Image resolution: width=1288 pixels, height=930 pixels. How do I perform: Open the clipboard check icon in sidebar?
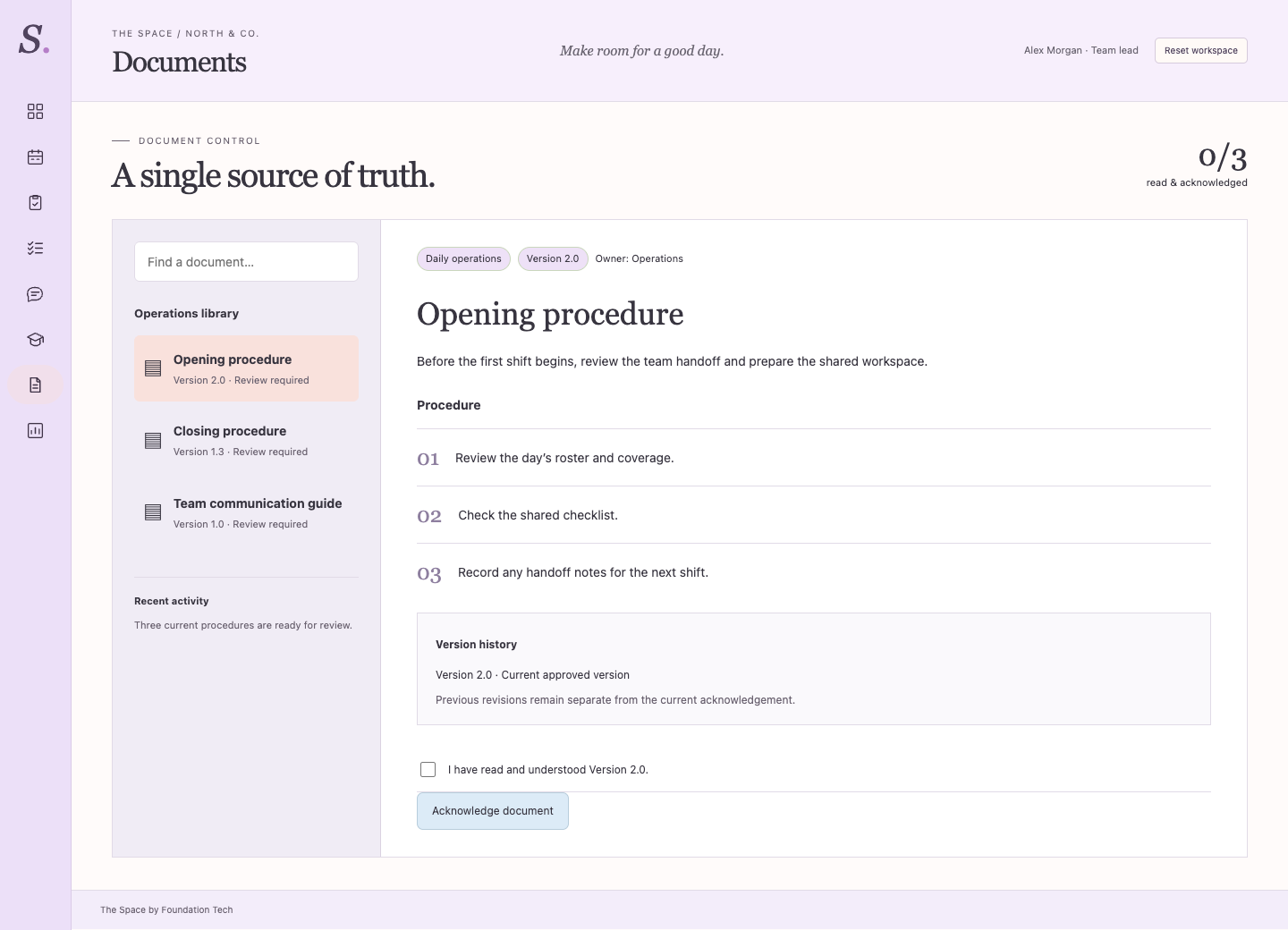tap(35, 203)
